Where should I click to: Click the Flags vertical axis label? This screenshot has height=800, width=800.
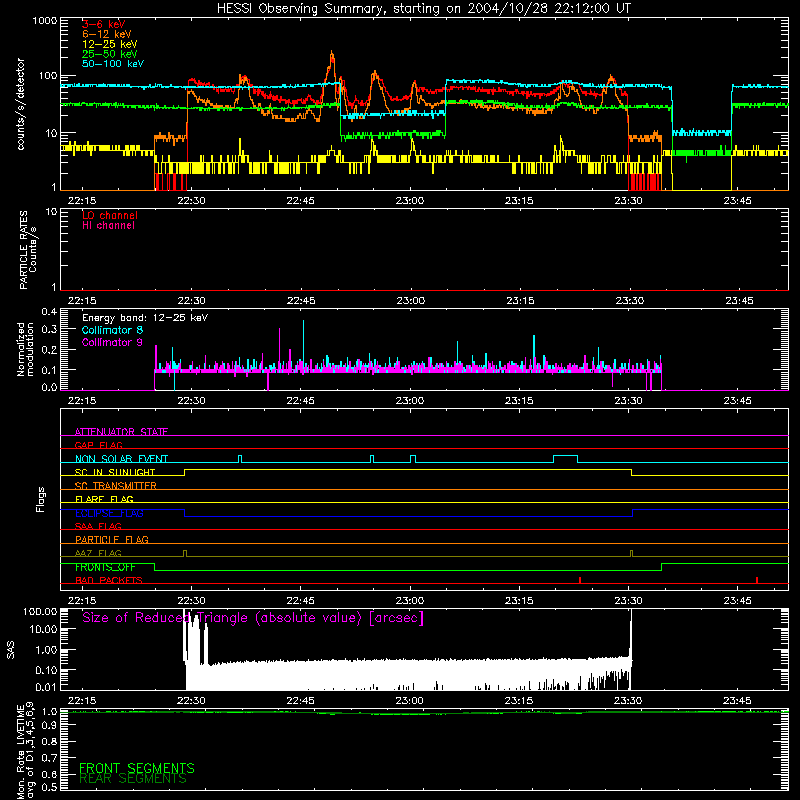40,500
